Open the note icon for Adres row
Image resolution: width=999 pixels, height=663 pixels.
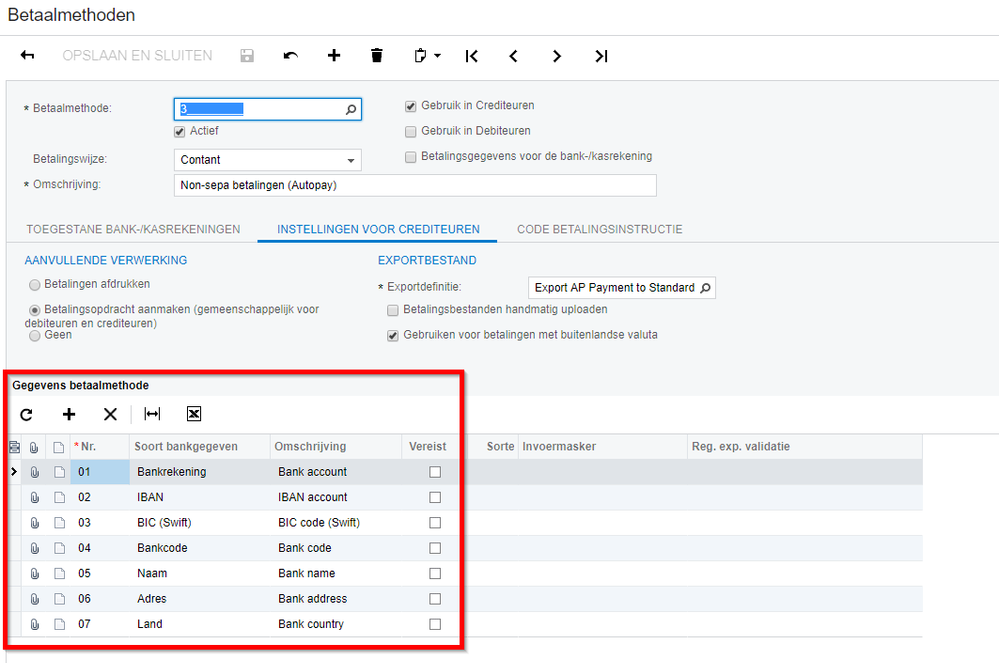point(59,599)
